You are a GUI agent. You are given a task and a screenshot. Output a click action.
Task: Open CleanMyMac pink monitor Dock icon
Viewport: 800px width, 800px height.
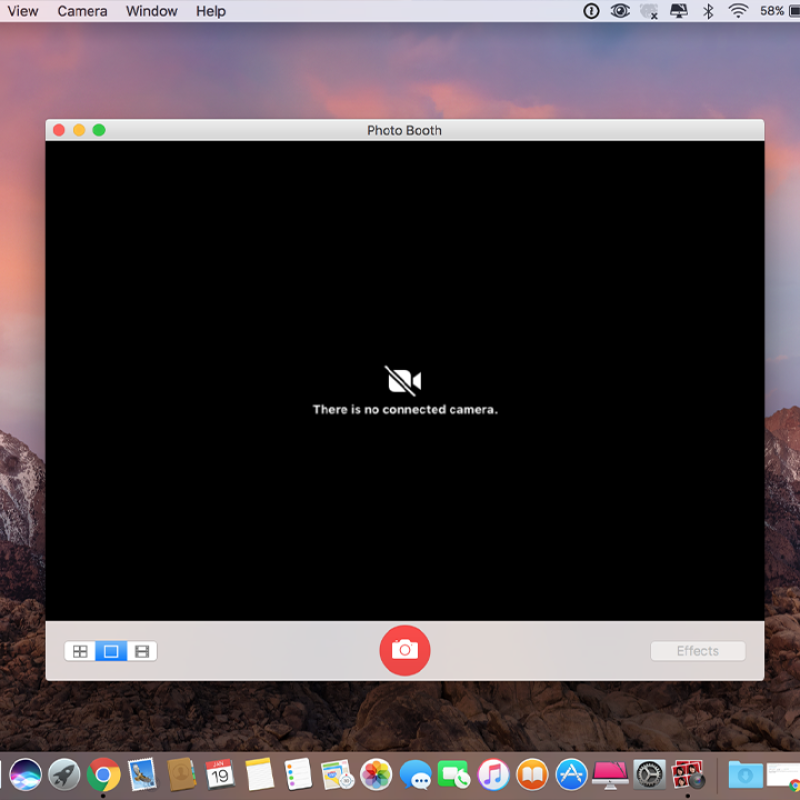tap(610, 774)
